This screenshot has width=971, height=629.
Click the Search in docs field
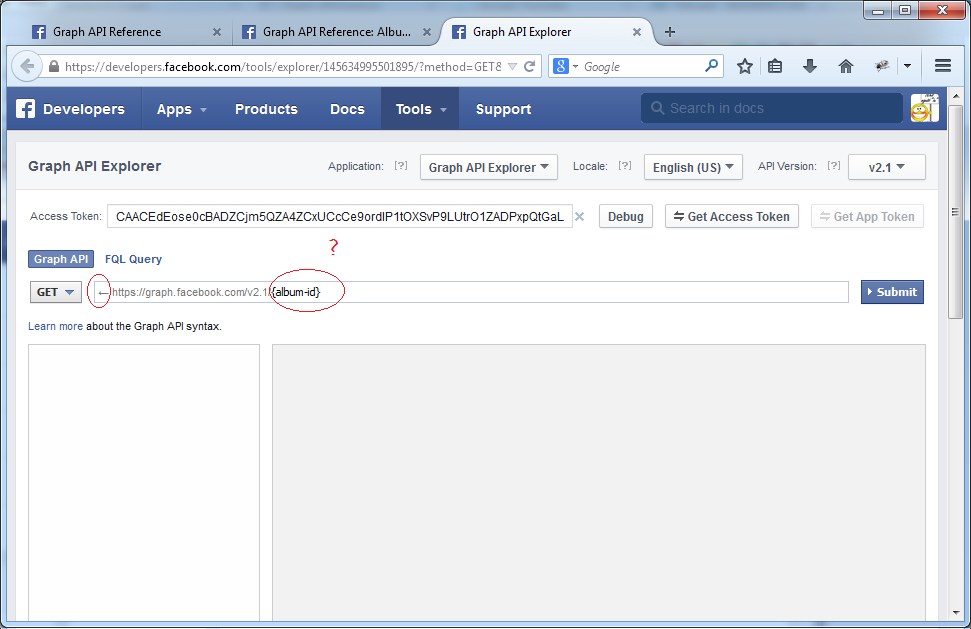point(772,108)
